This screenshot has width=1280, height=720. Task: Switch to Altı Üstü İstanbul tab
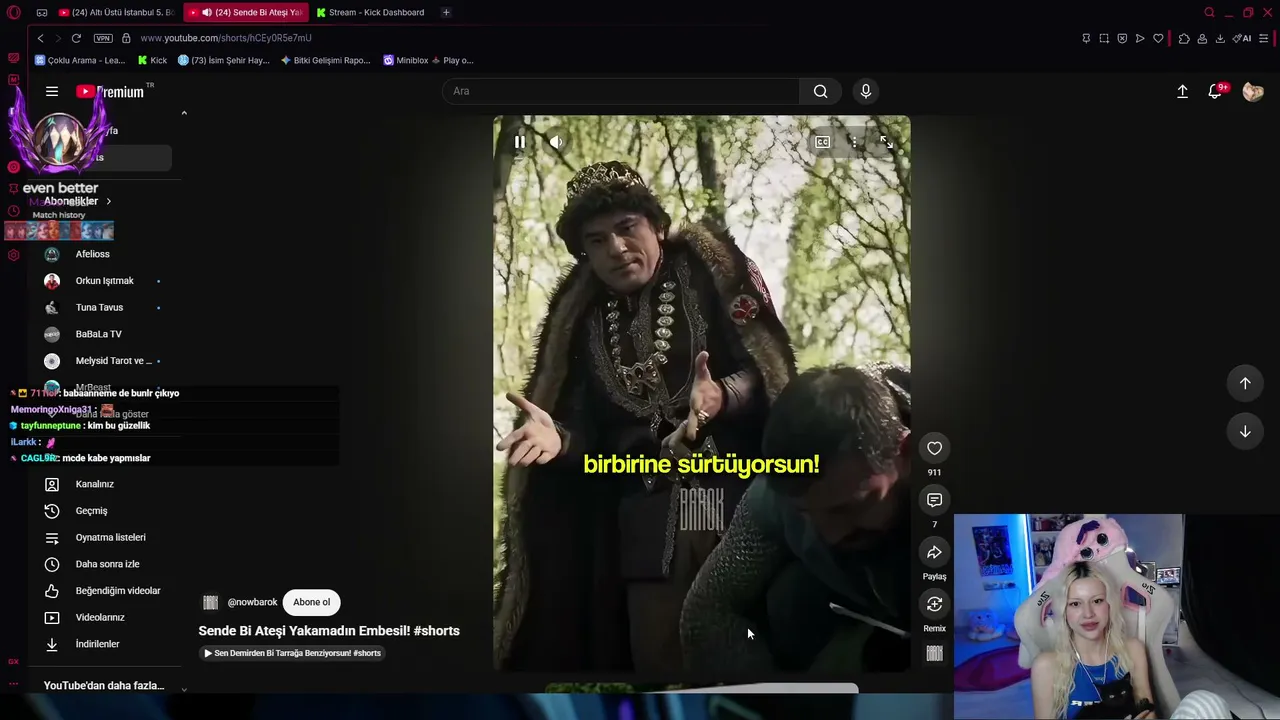click(116, 12)
